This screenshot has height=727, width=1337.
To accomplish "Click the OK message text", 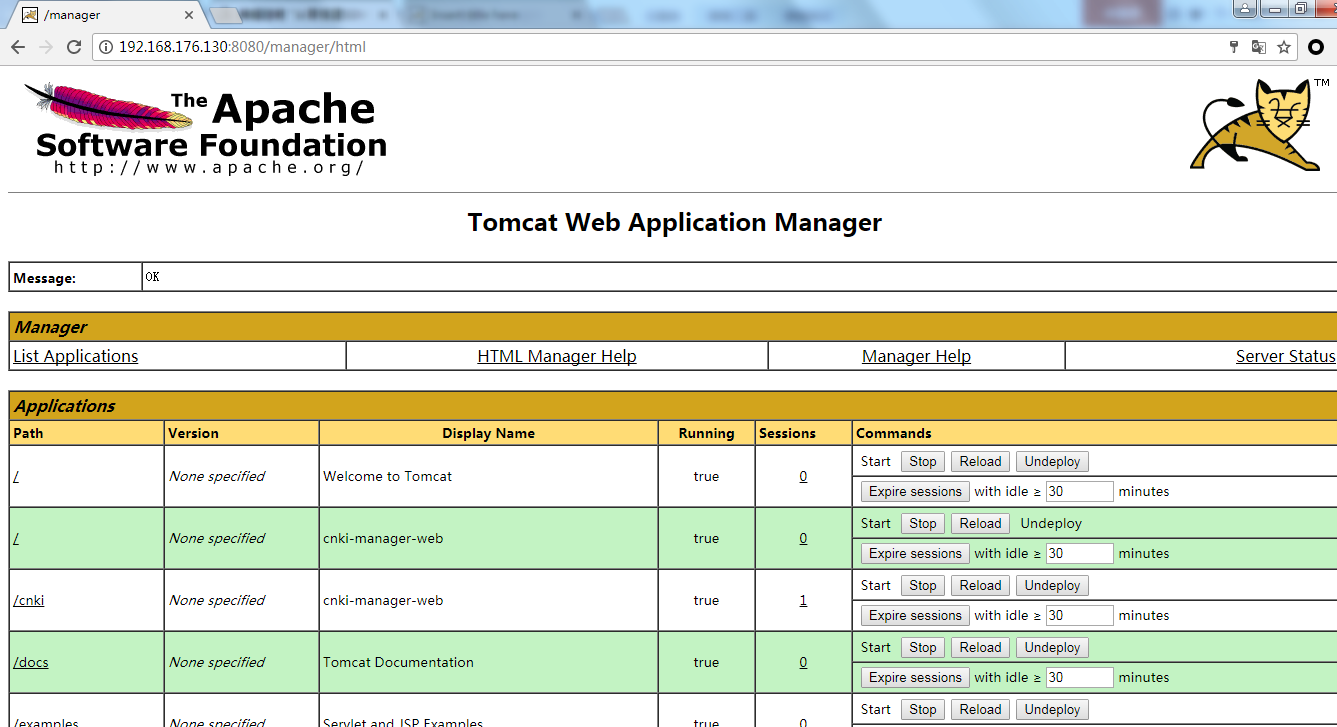I will pyautogui.click(x=152, y=277).
